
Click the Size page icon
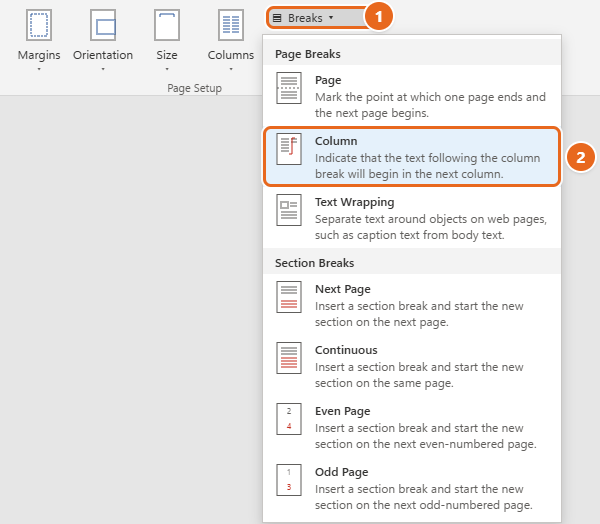[x=167, y=25]
